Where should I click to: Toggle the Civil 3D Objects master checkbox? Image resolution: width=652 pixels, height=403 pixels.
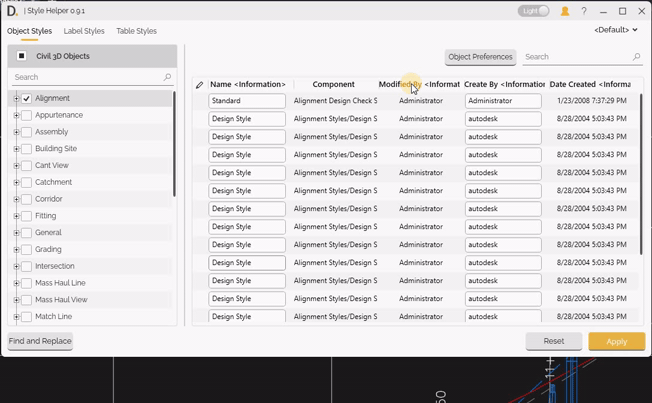click(x=22, y=56)
